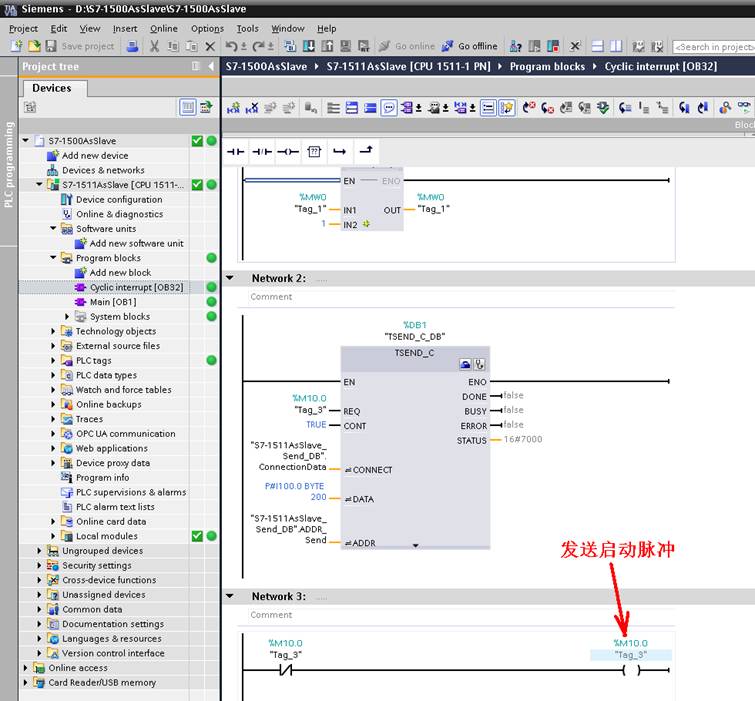Click the Close branch icon
This screenshot has width=755, height=701.
(366, 150)
